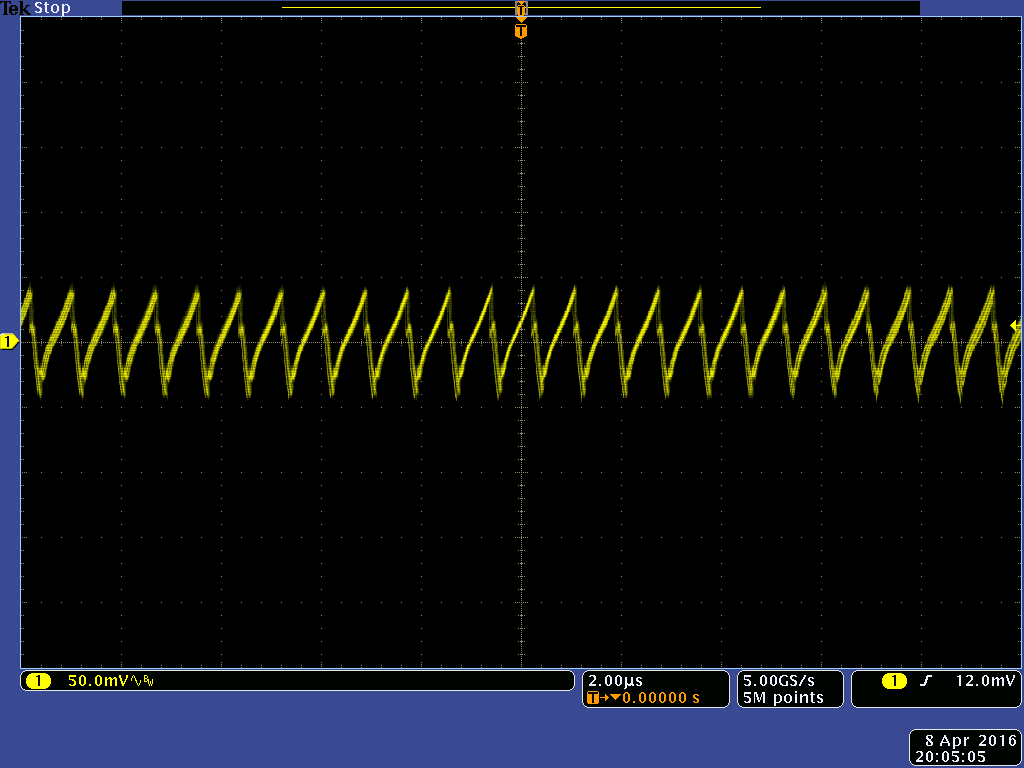1024x768 pixels.
Task: Click the trigger level arrow on right edge
Action: [x=1015, y=325]
